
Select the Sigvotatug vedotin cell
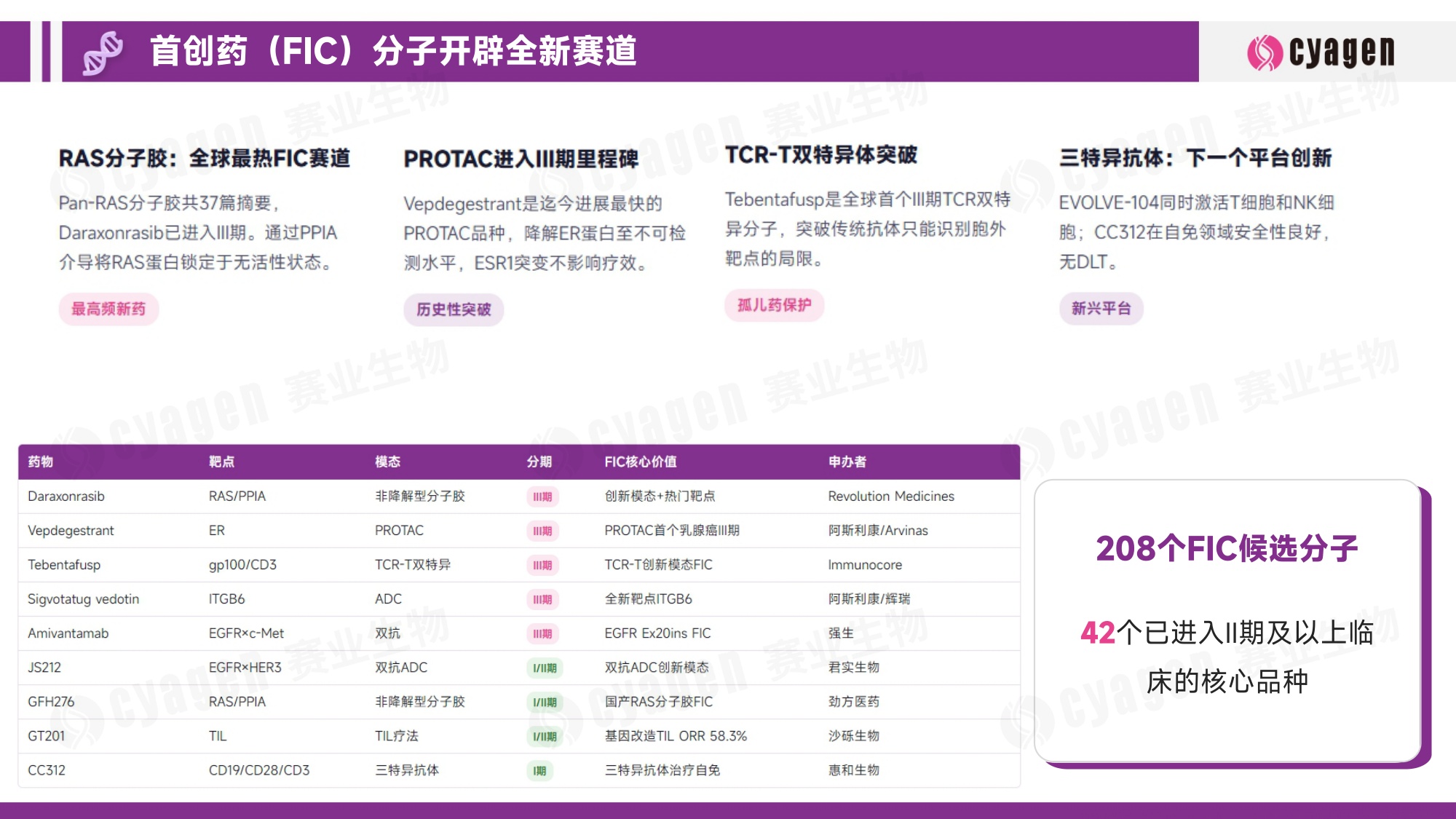(83, 599)
